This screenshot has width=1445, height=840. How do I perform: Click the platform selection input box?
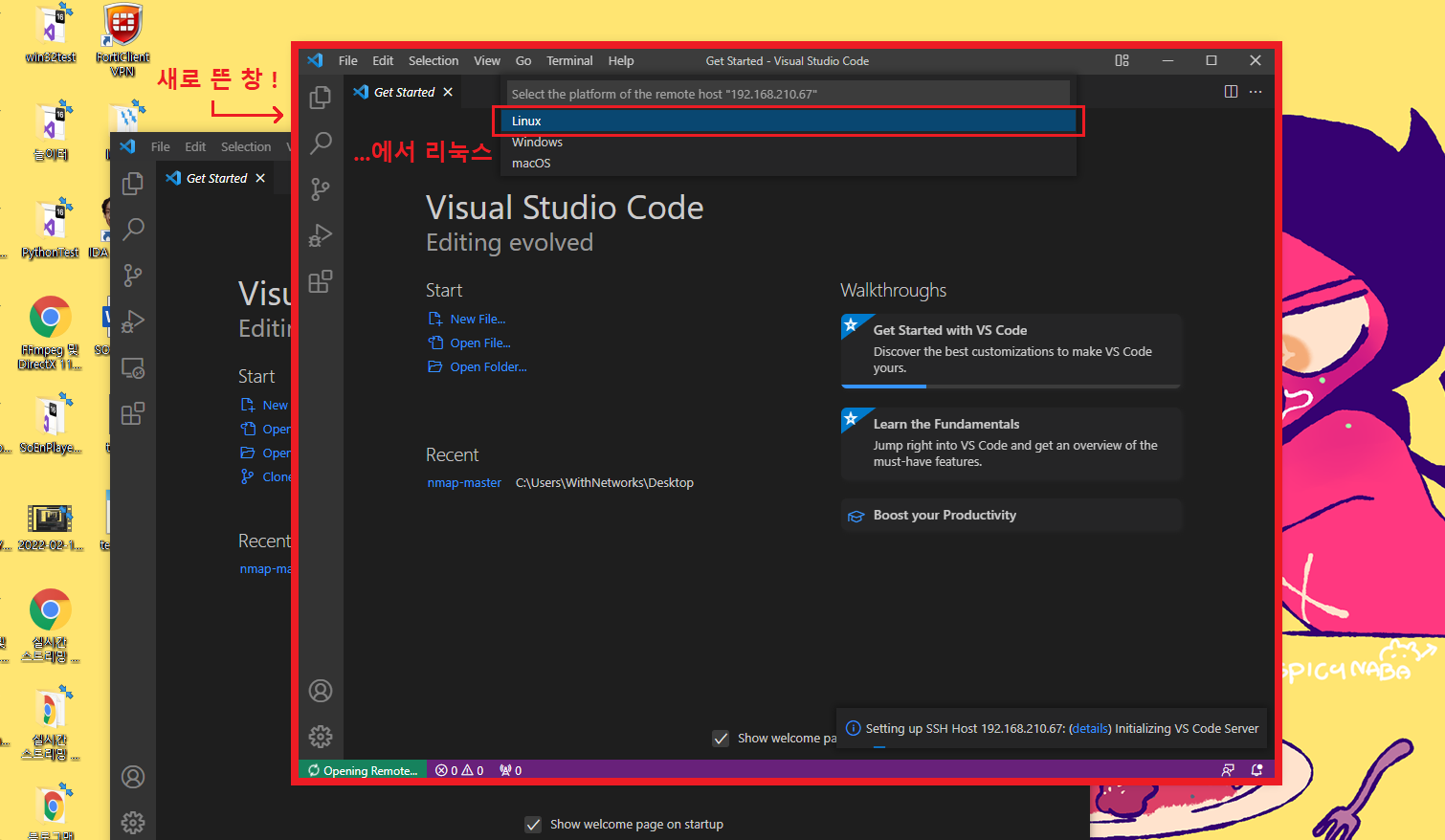tap(789, 94)
